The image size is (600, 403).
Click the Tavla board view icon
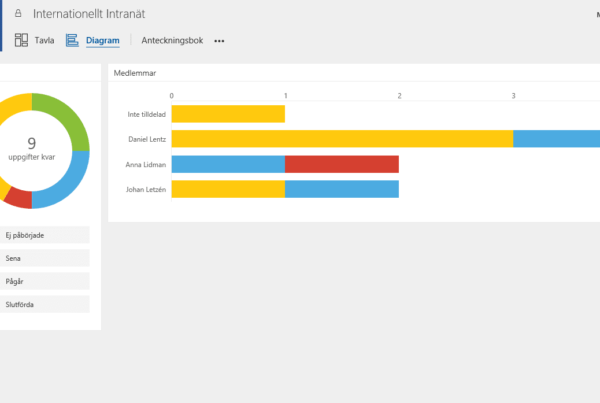coord(22,41)
